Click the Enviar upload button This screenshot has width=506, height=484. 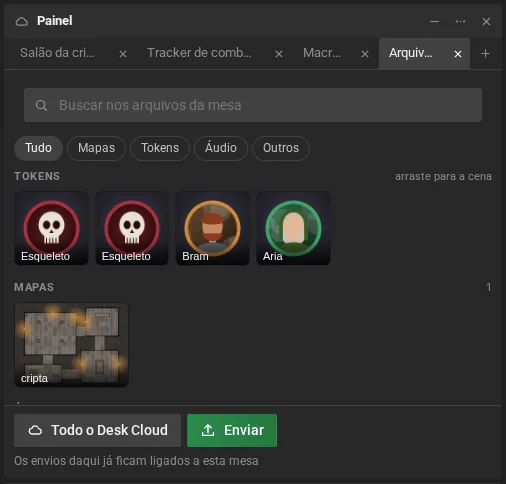[232, 430]
